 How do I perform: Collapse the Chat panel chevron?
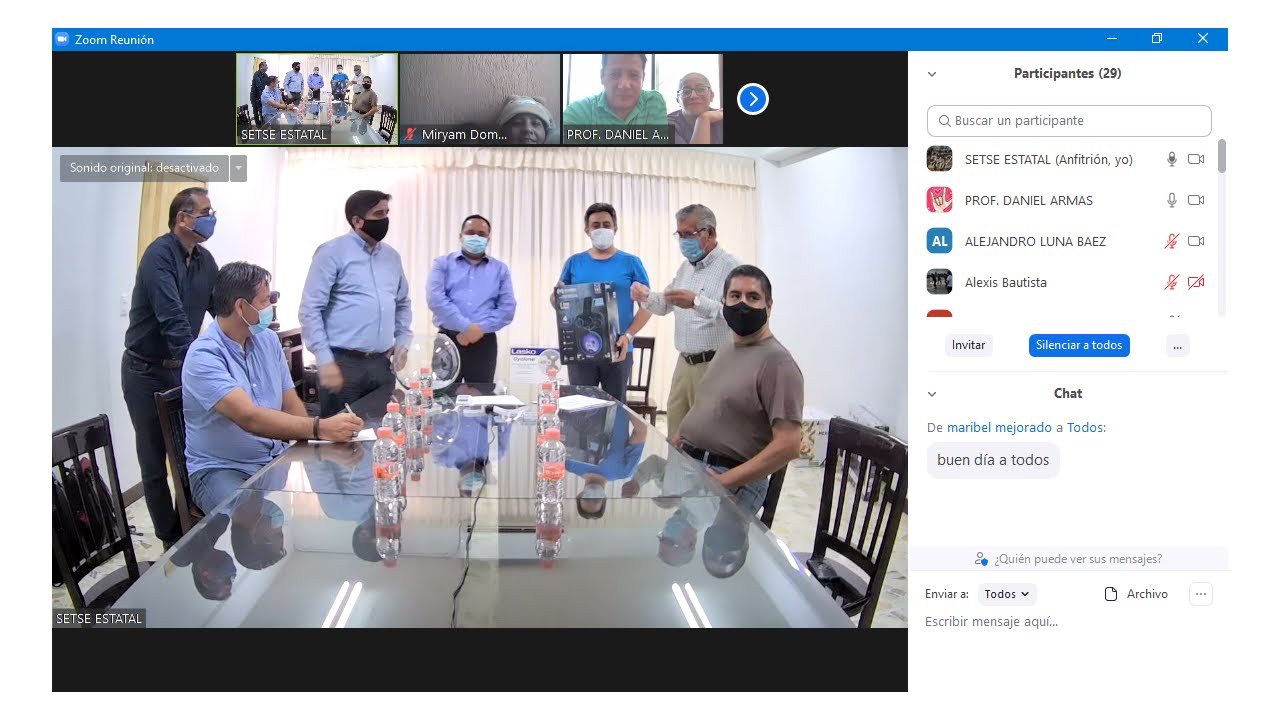pyautogui.click(x=932, y=394)
